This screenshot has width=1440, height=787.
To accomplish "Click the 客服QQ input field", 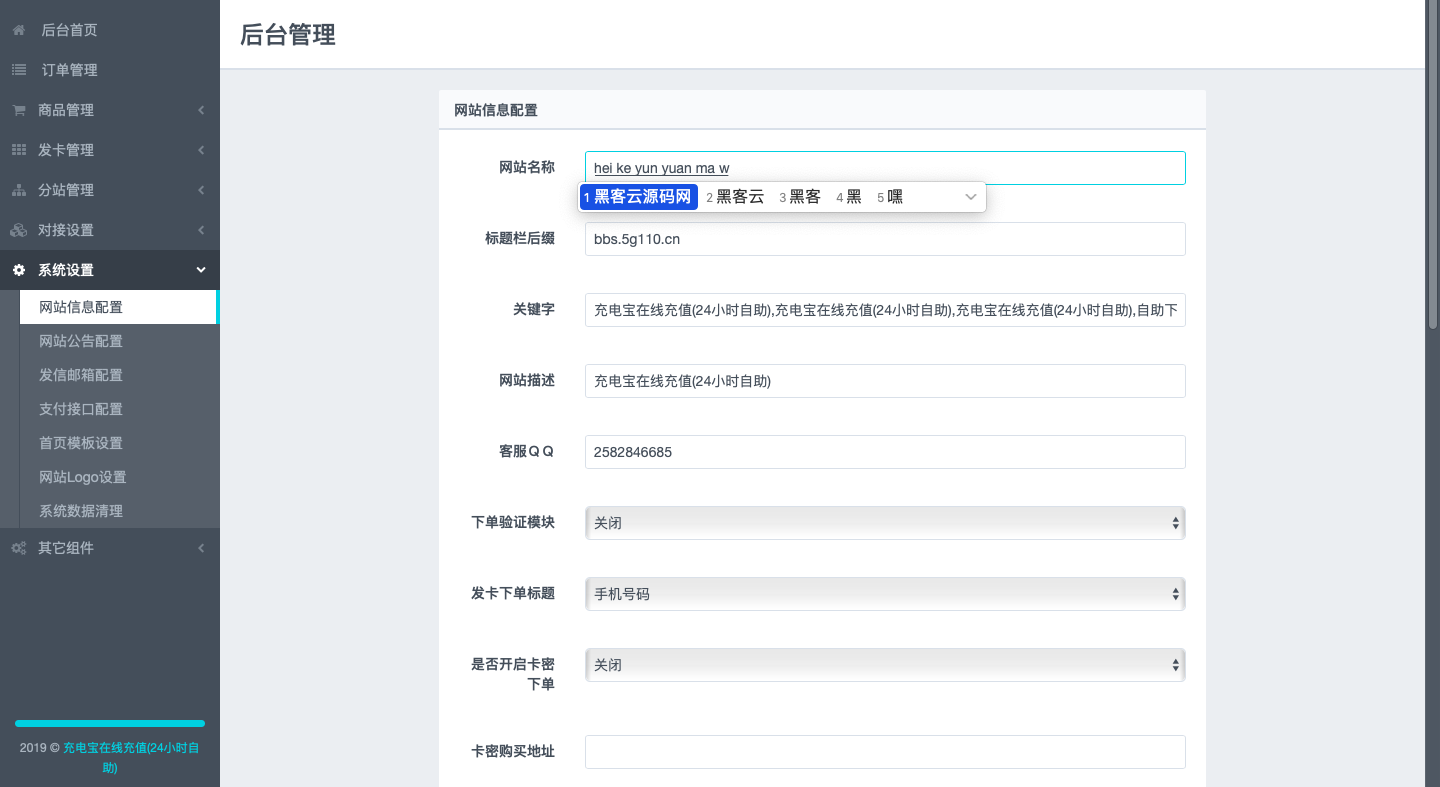I will coord(884,452).
